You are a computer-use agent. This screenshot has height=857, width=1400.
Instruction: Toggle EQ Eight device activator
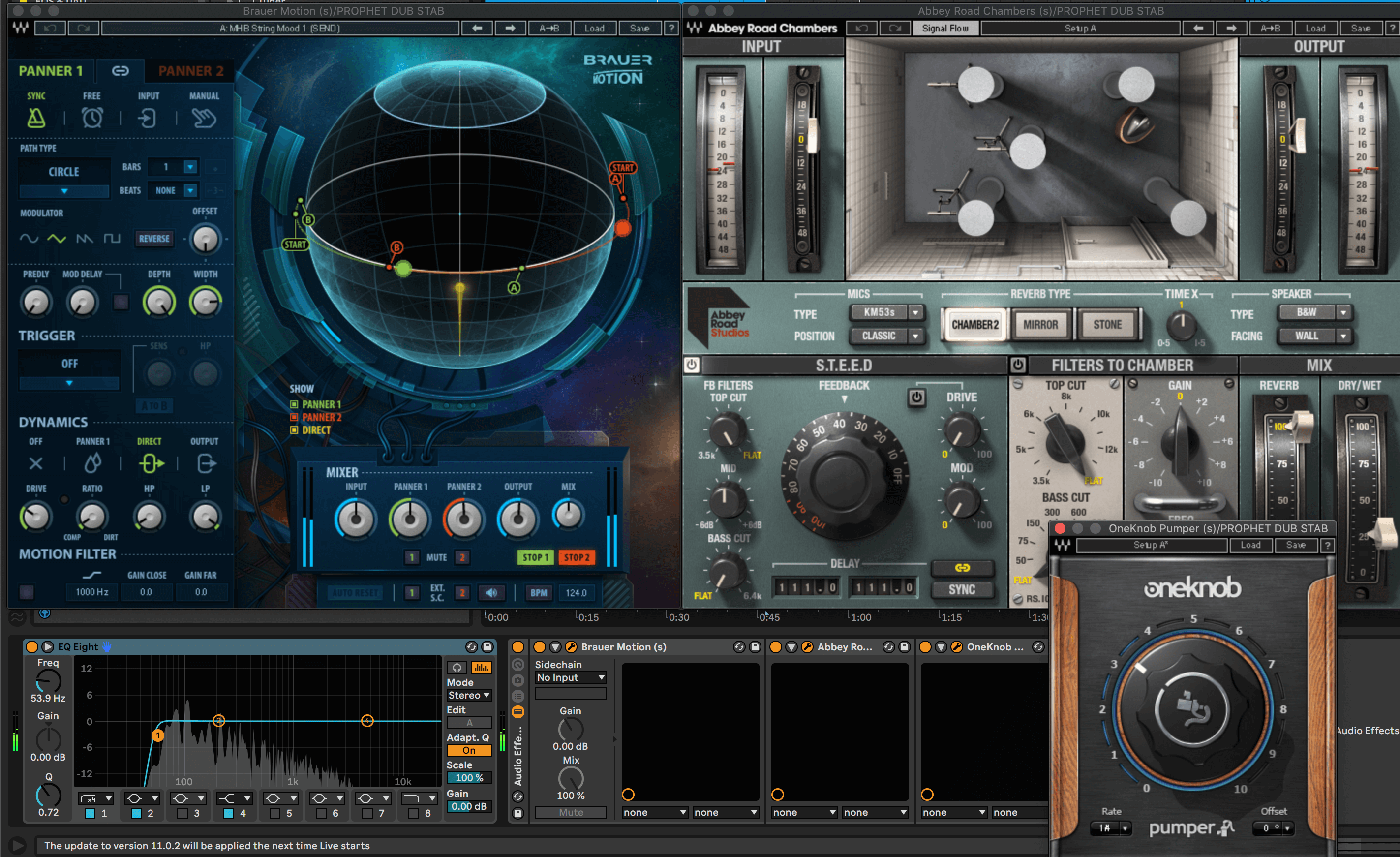click(32, 647)
